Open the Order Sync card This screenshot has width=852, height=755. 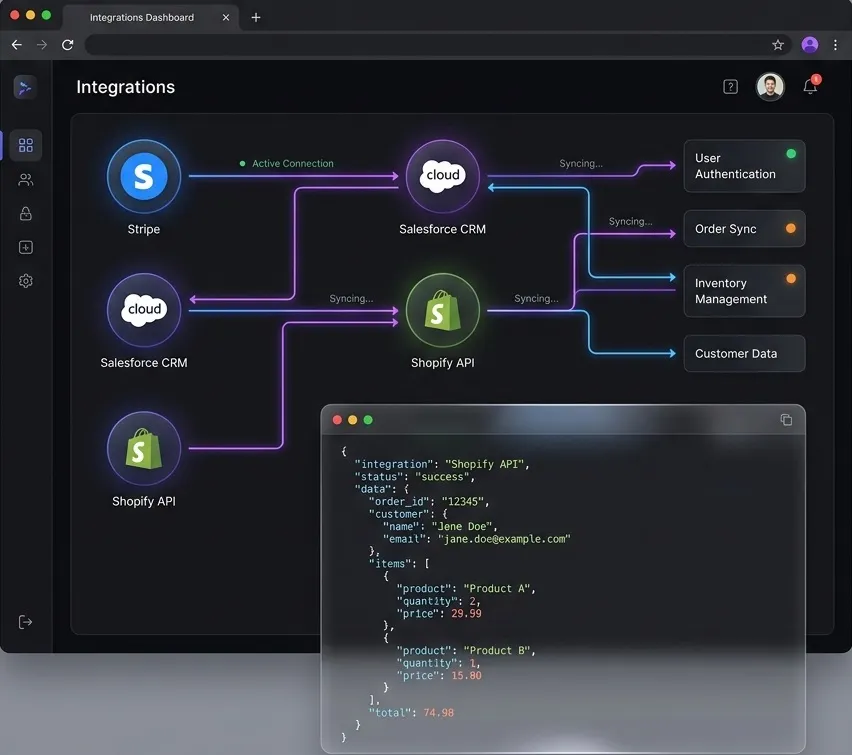coord(744,229)
